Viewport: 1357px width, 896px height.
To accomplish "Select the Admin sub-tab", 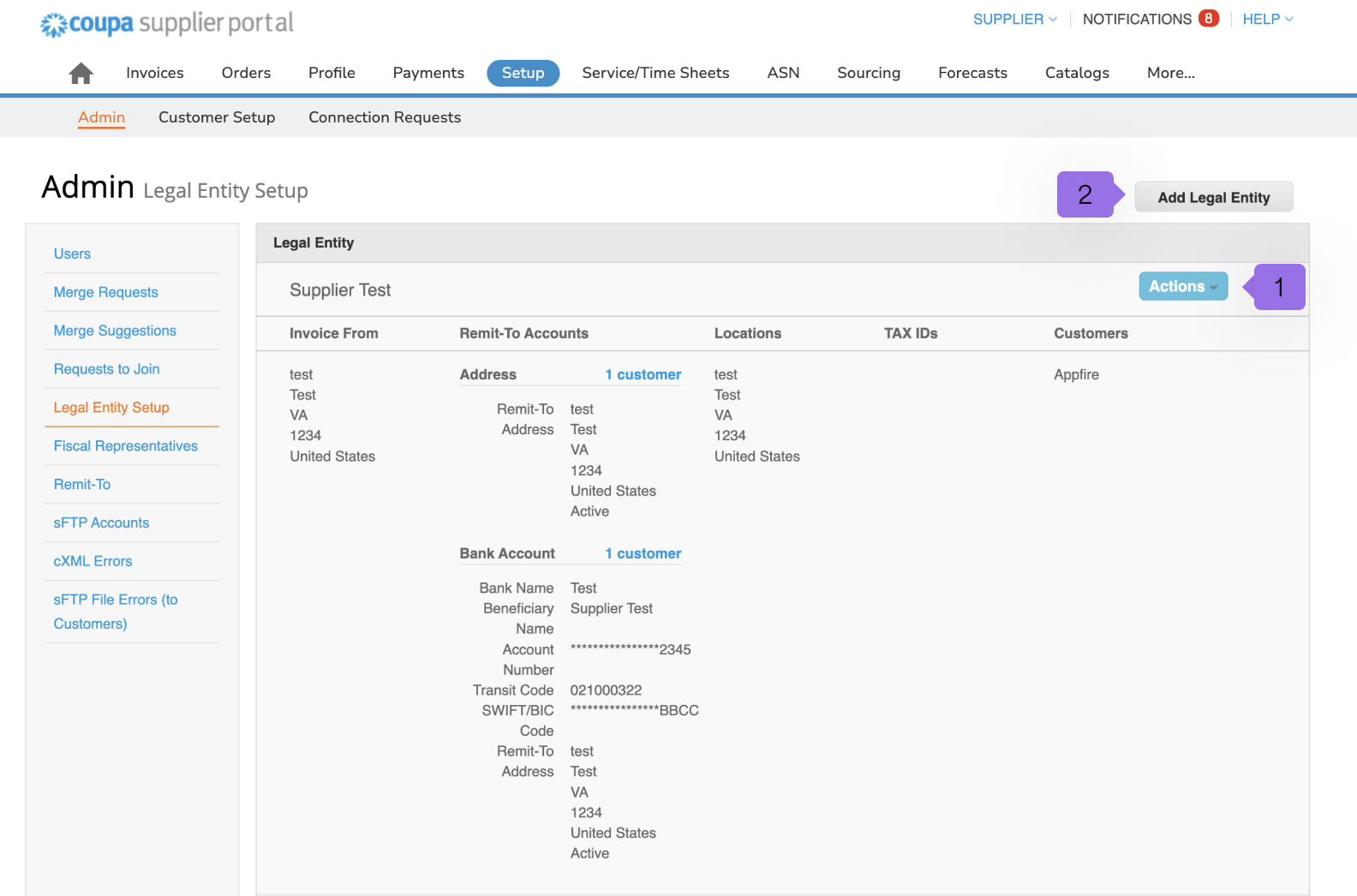I will (x=101, y=117).
